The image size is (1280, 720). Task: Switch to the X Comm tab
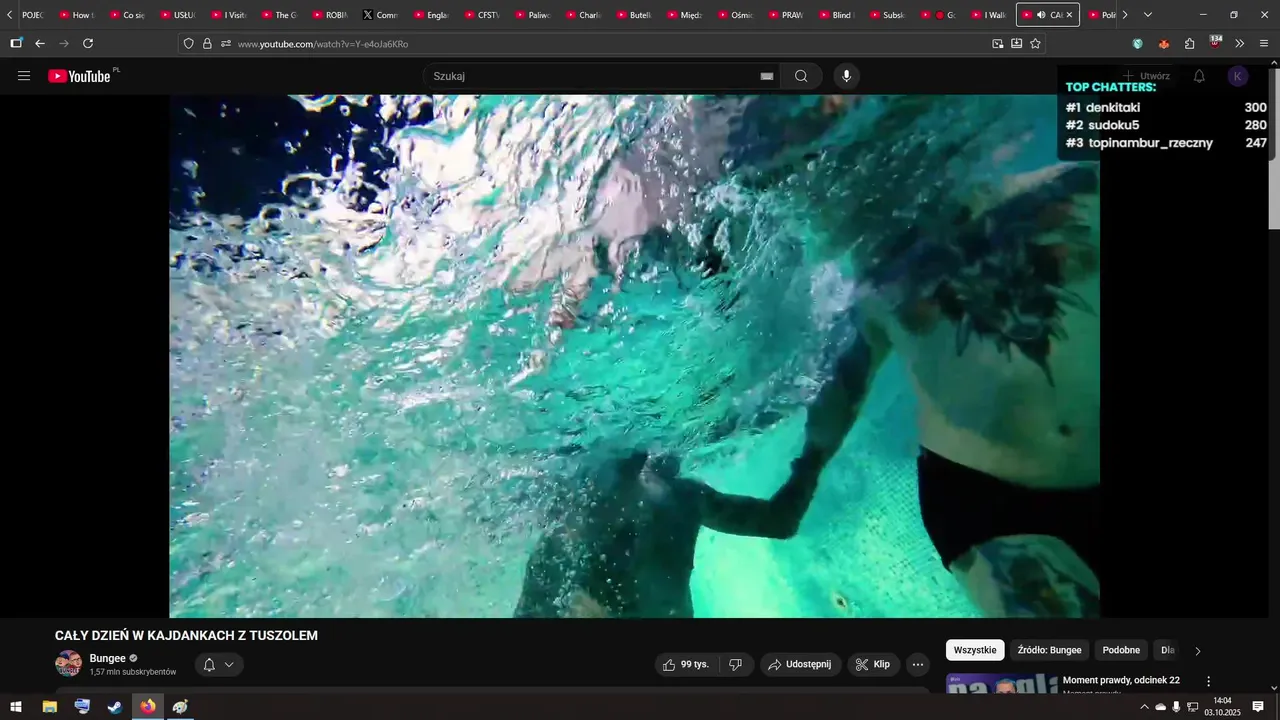pos(380,15)
